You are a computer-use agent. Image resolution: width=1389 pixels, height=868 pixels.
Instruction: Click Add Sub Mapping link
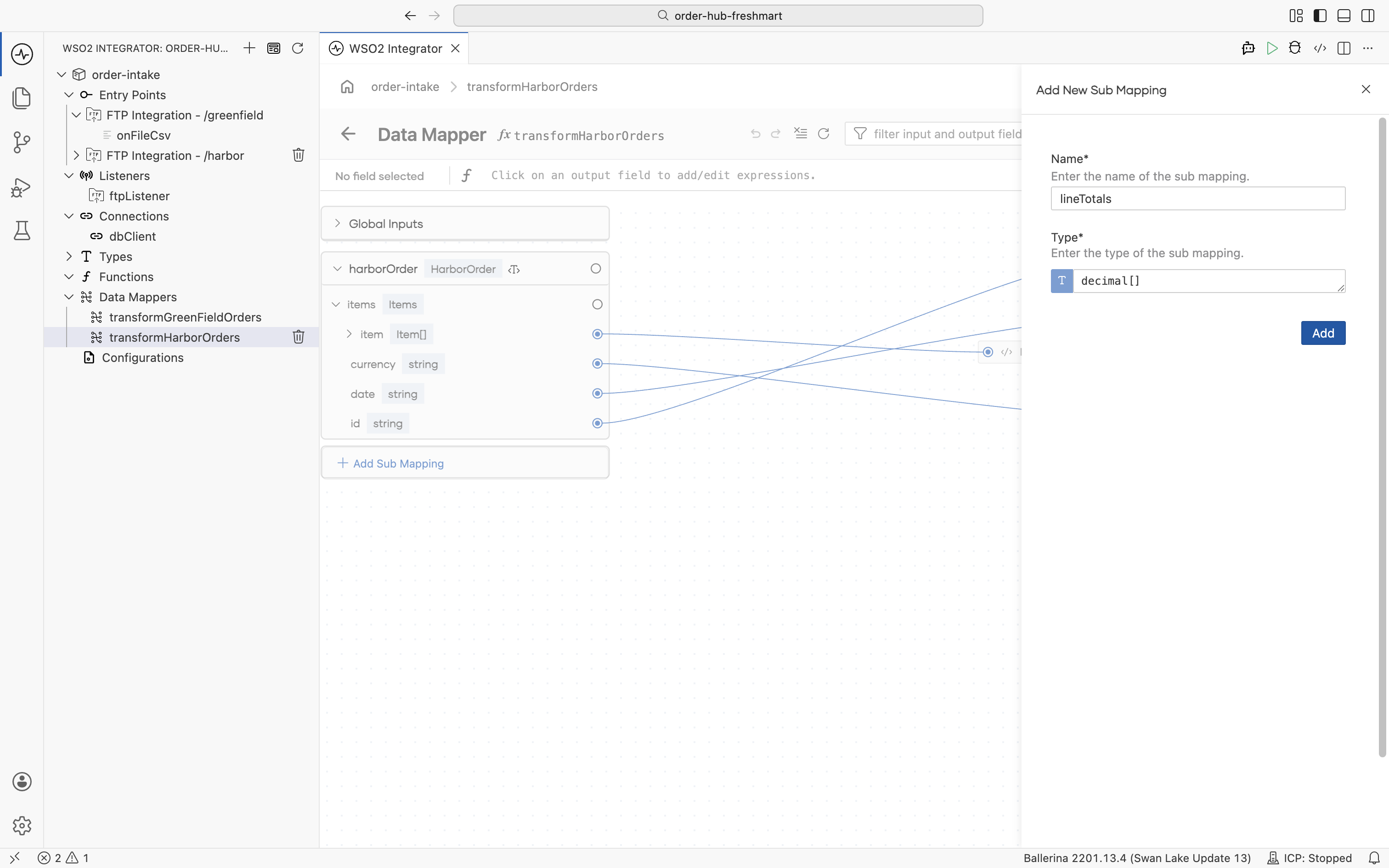(x=390, y=463)
